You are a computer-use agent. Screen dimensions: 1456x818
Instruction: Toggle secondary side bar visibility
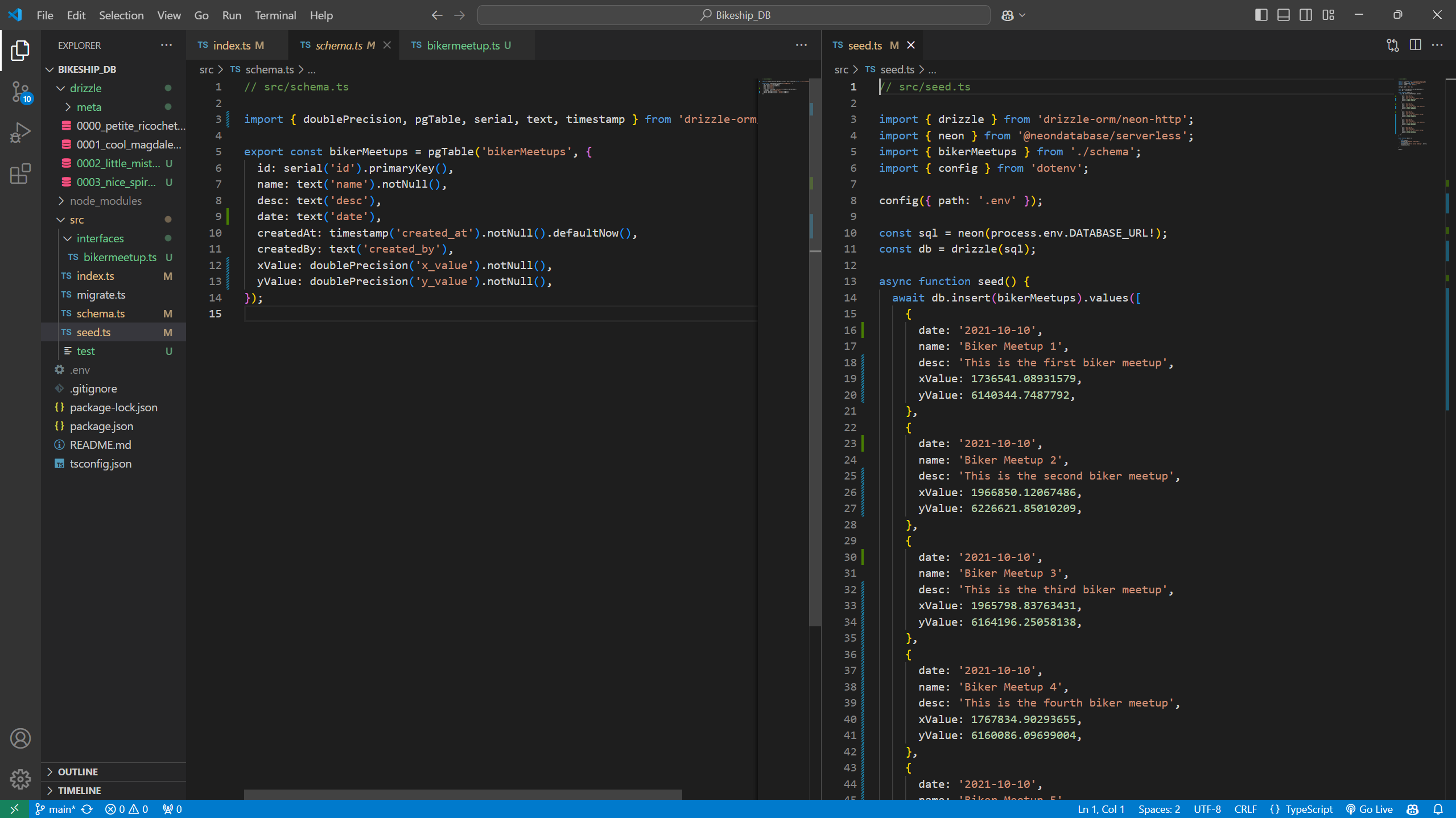[1306, 15]
